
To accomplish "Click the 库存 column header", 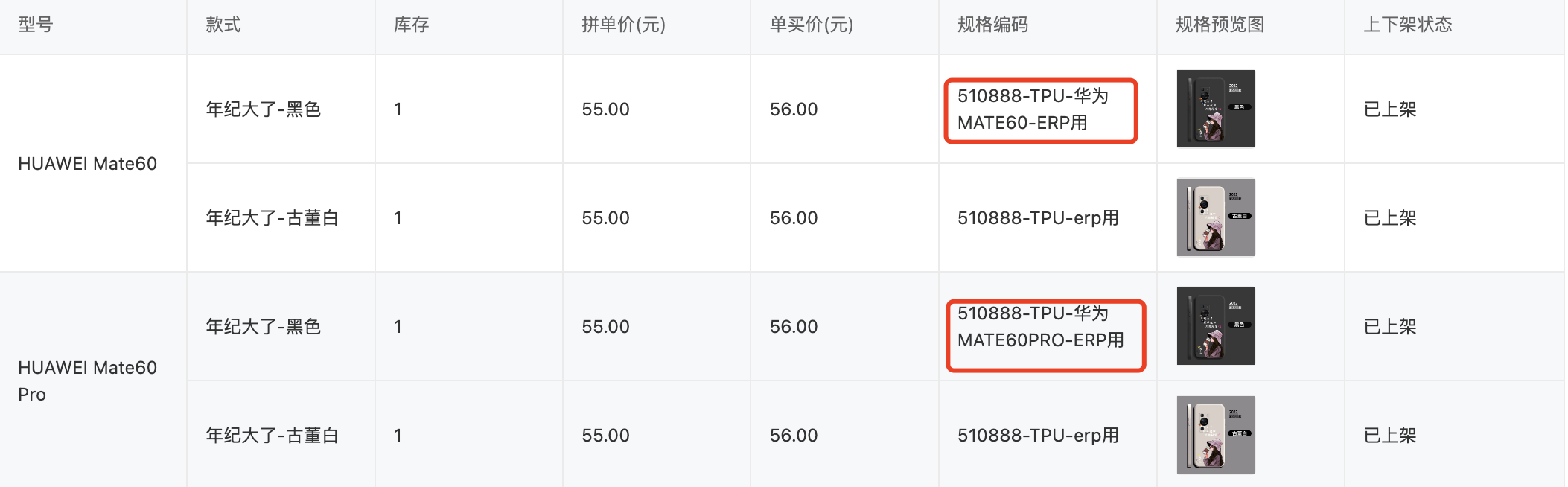I will (x=411, y=25).
